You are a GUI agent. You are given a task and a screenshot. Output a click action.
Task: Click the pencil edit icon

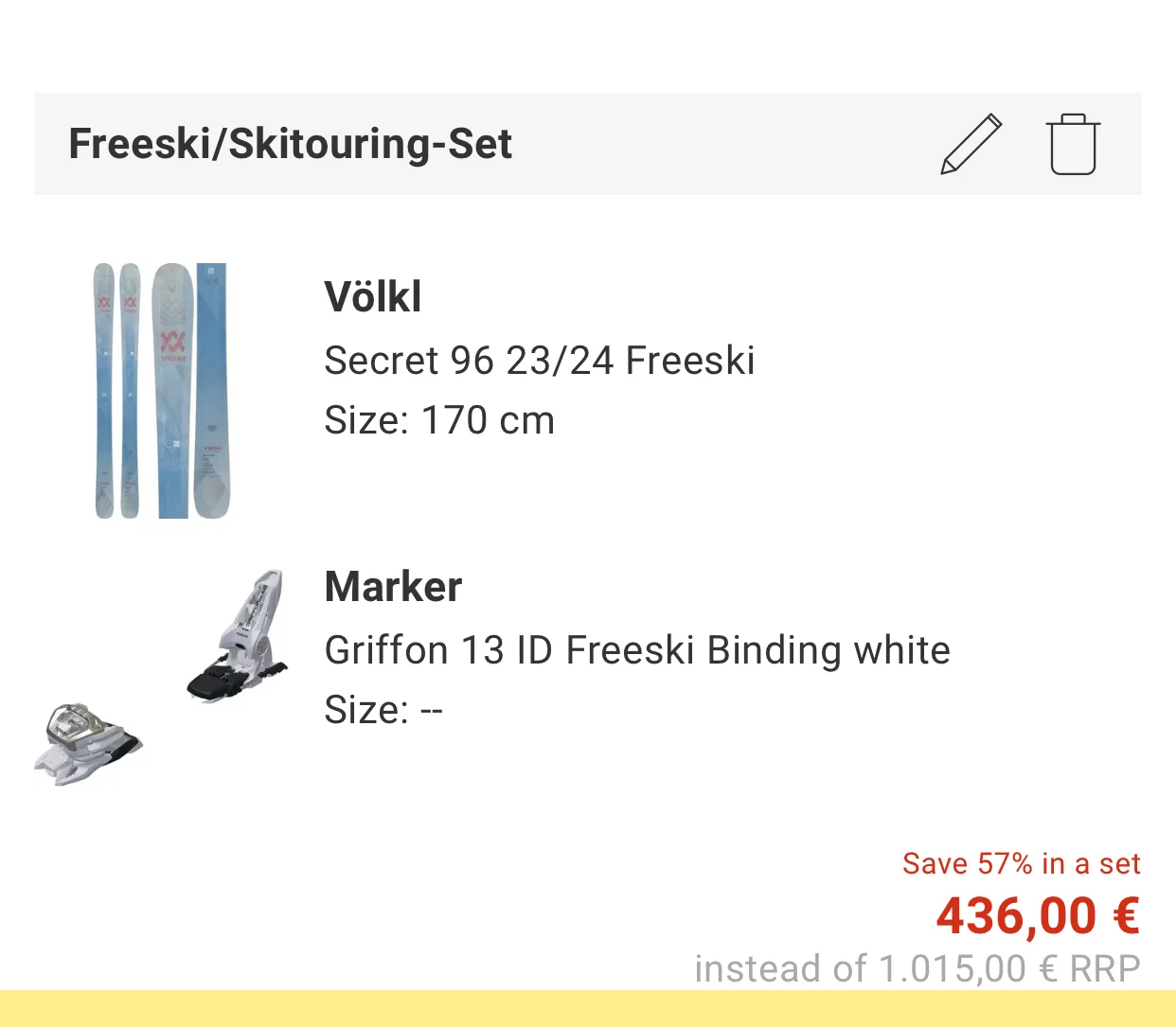971,144
